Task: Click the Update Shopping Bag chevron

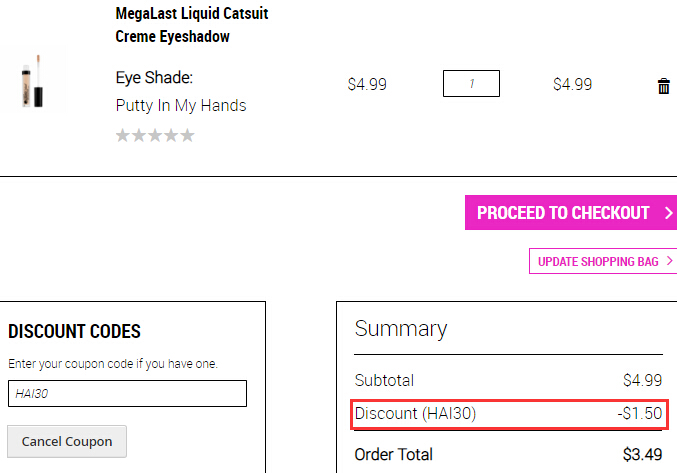Action: point(670,261)
